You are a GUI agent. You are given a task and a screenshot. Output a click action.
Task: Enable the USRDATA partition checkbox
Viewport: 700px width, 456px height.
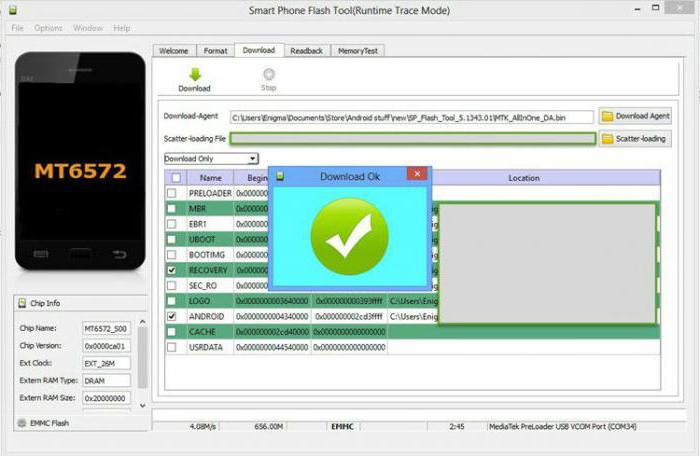[172, 347]
